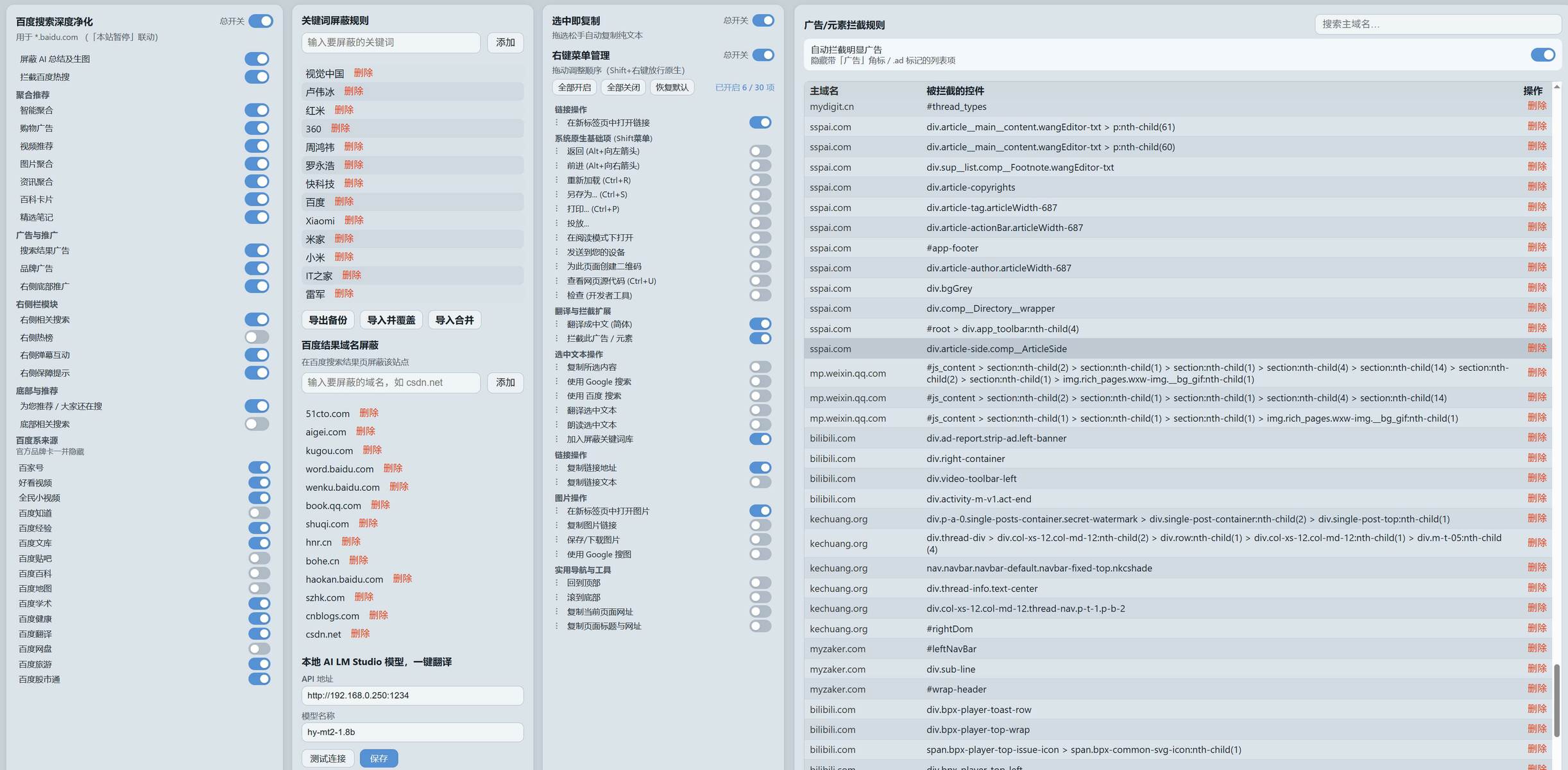Click the drag handle for 朗读选中文本
This screenshot has width=1568, height=770.
click(557, 425)
